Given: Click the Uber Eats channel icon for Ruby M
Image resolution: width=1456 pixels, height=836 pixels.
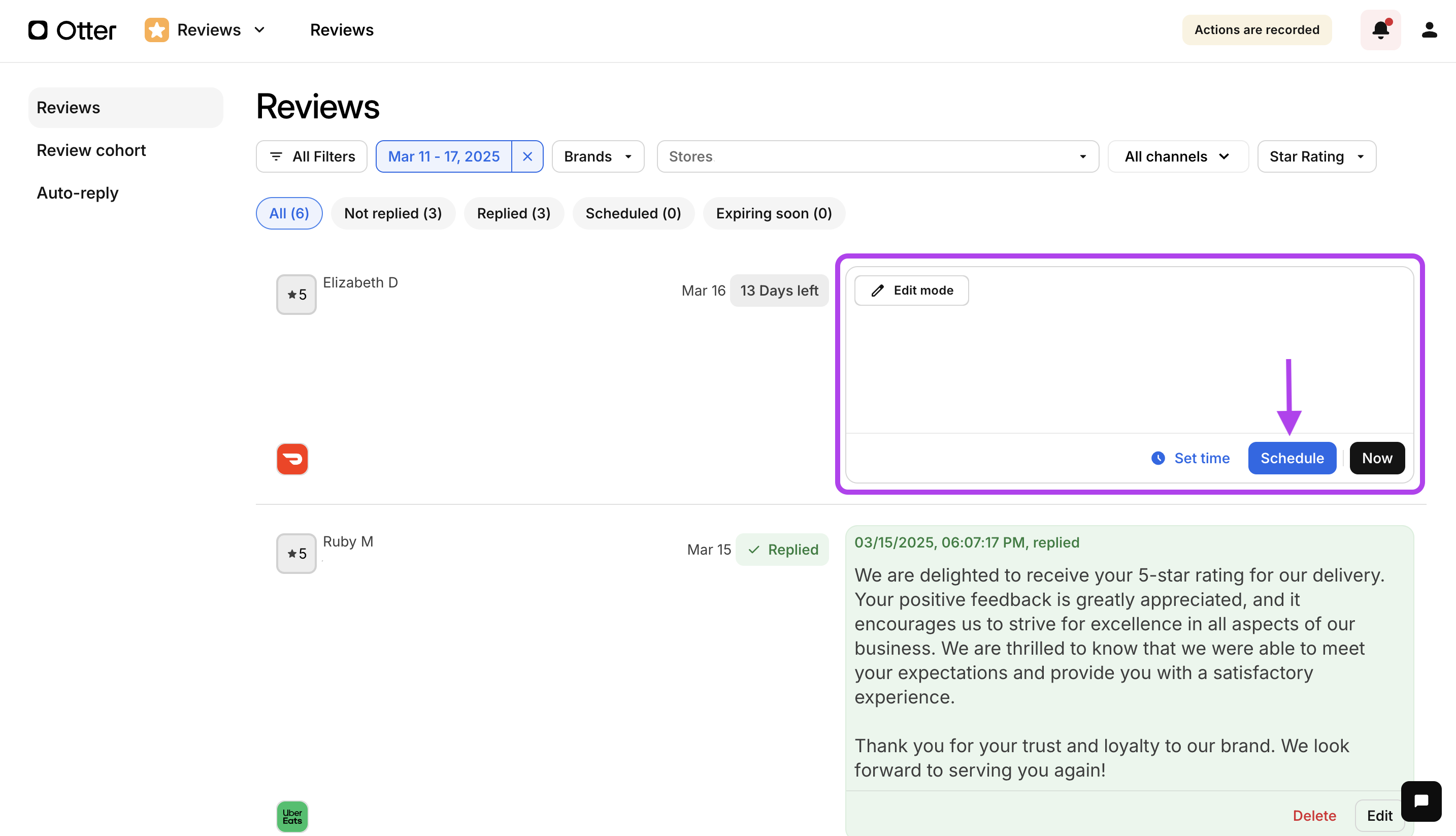Looking at the screenshot, I should pos(292,816).
